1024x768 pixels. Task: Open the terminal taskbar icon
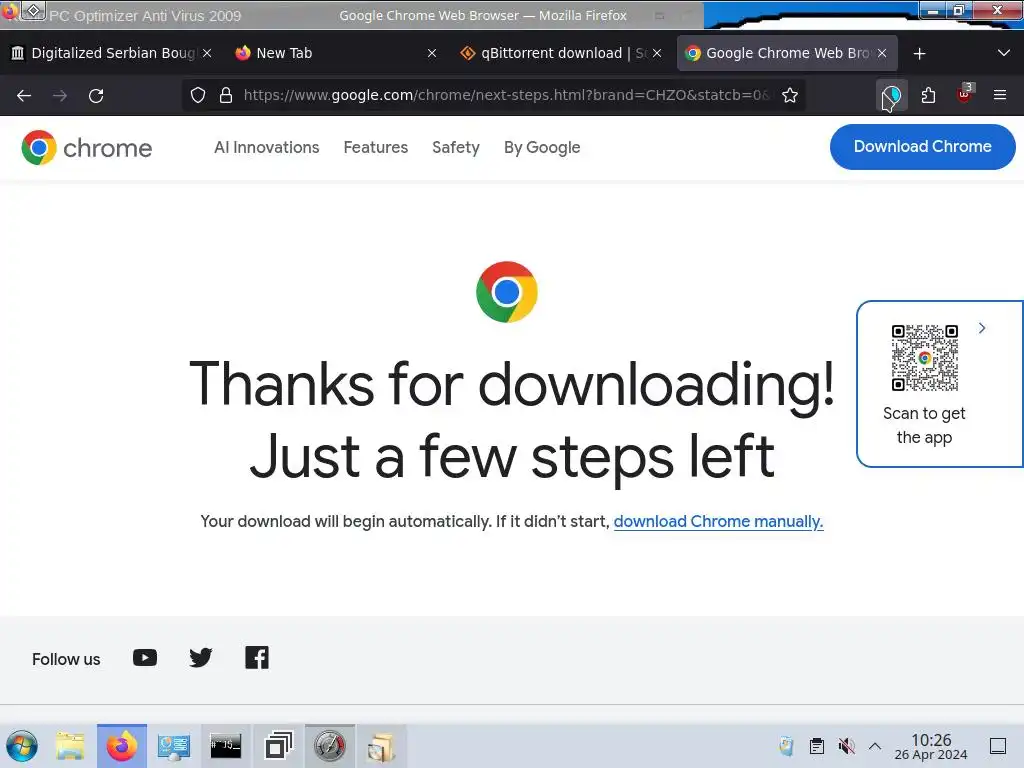pyautogui.click(x=226, y=746)
